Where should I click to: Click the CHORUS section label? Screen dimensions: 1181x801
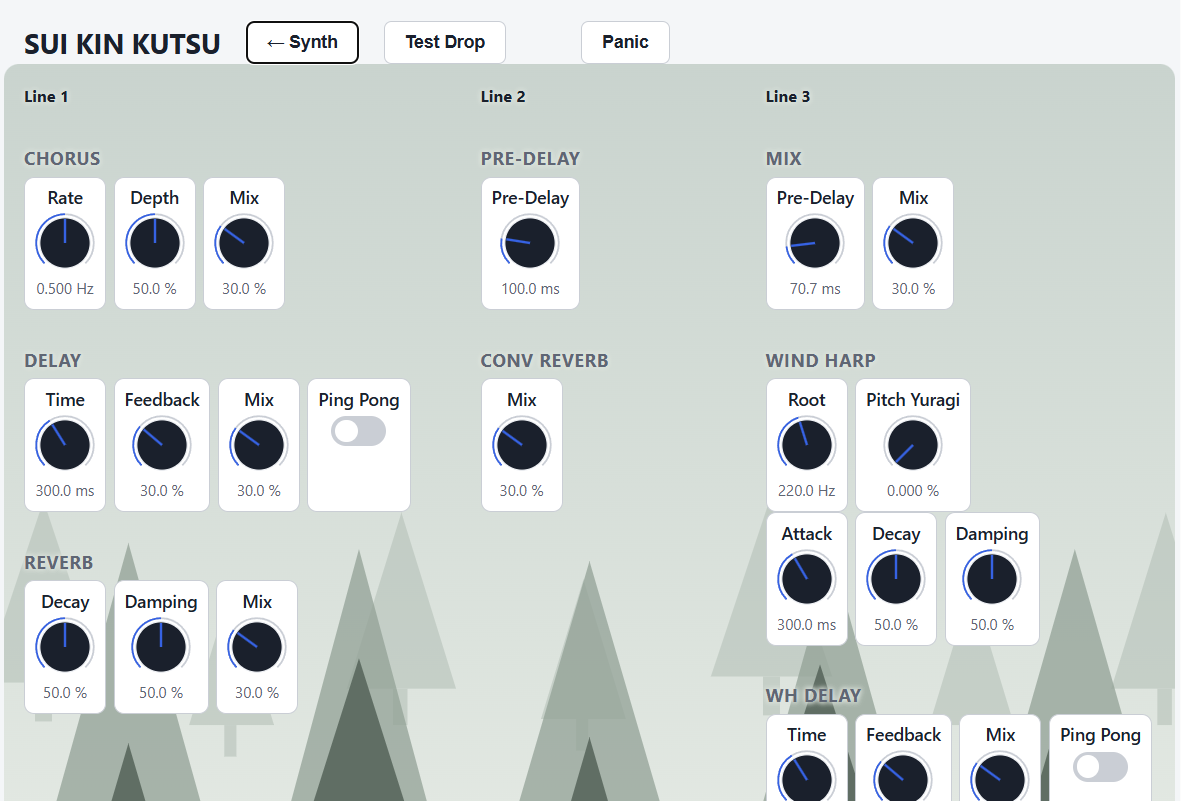tap(62, 159)
